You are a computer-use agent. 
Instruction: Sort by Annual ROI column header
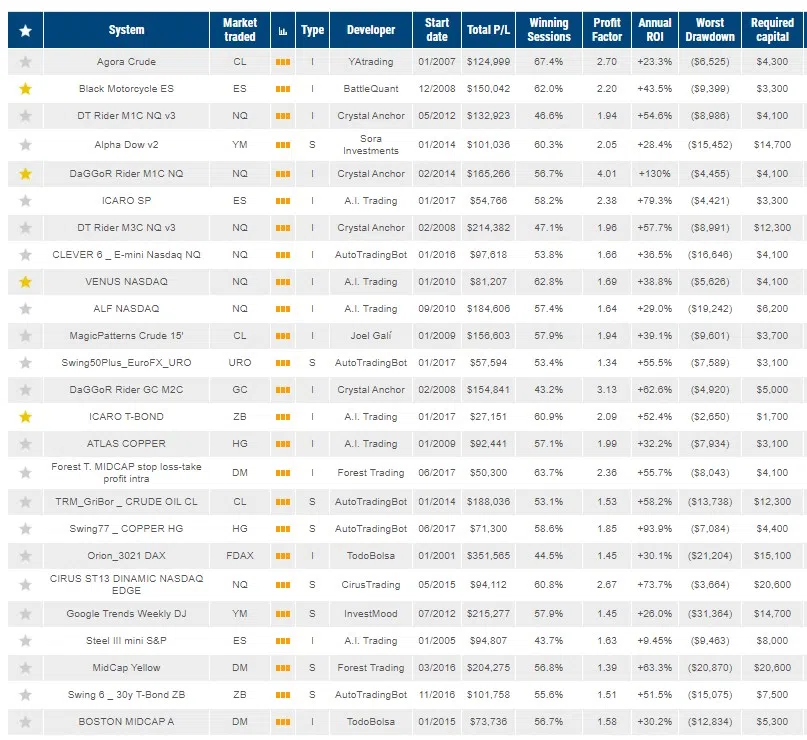click(655, 30)
